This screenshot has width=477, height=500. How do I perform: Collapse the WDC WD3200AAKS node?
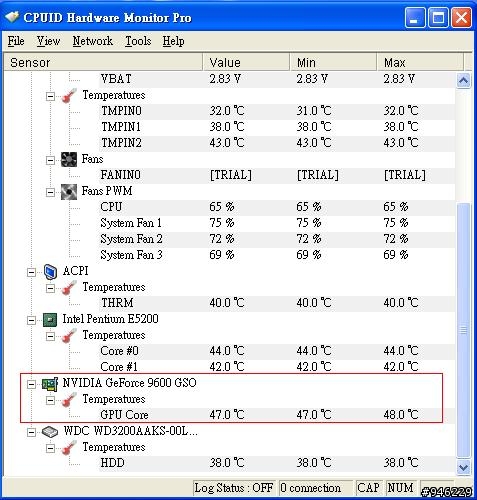point(31,432)
